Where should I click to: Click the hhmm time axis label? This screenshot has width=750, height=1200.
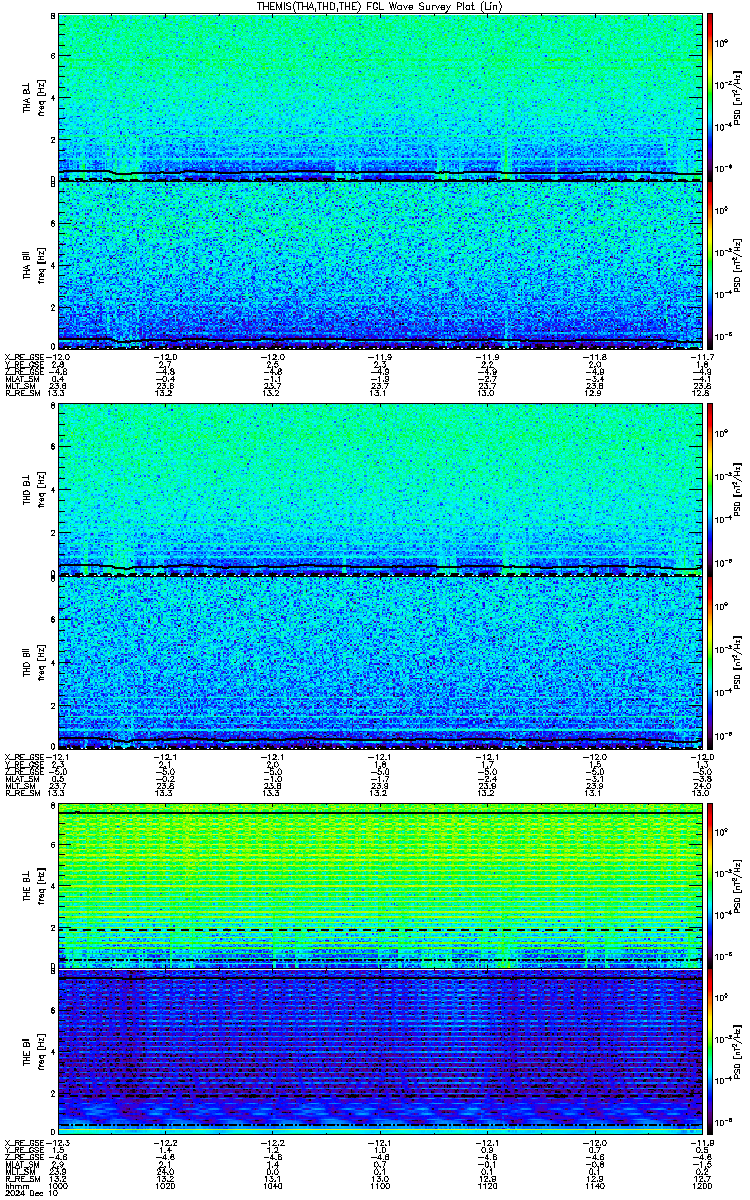click(15, 1185)
